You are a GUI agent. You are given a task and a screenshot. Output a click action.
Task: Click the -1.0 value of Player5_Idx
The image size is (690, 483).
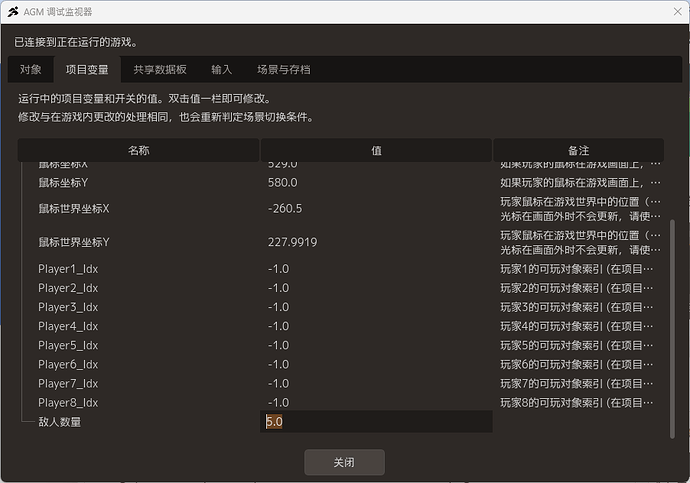[x=279, y=345]
